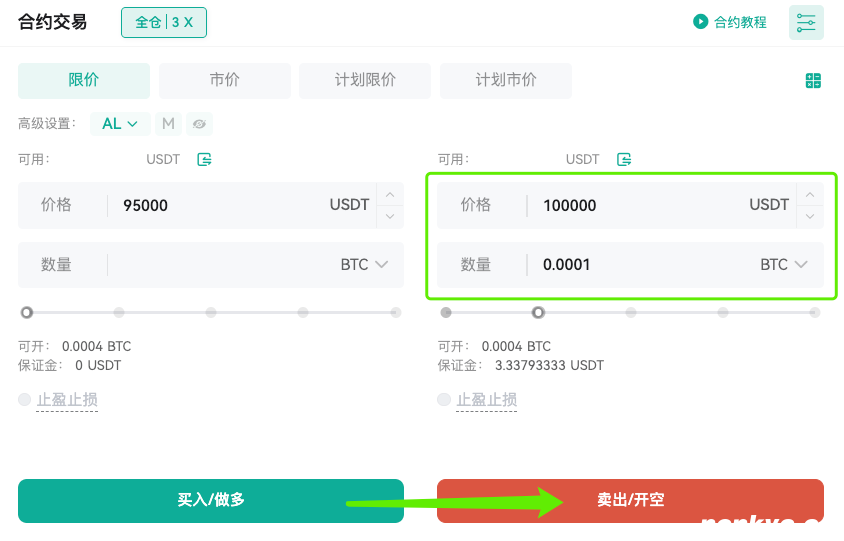Click the 合约教程 play icon
Screen dimensions: 844x541
coord(701,21)
